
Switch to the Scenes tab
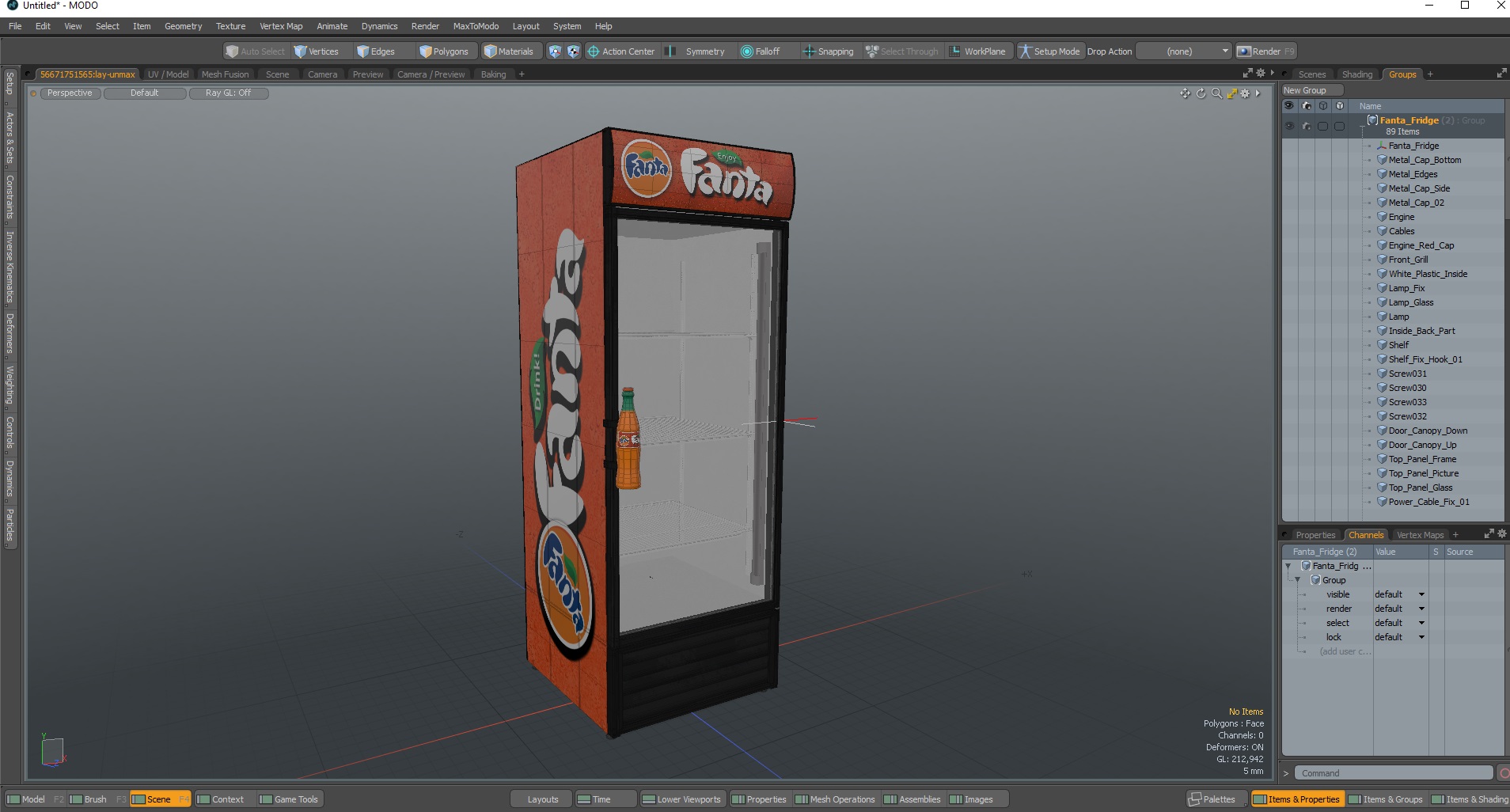coord(1311,74)
